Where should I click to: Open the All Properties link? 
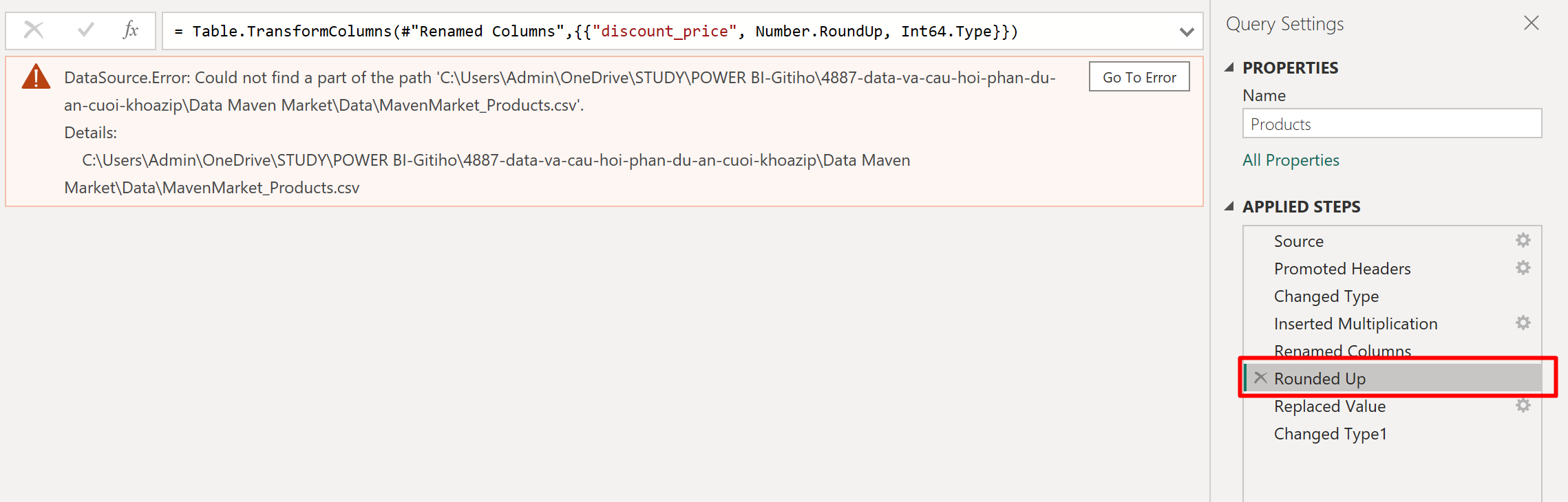point(1291,160)
